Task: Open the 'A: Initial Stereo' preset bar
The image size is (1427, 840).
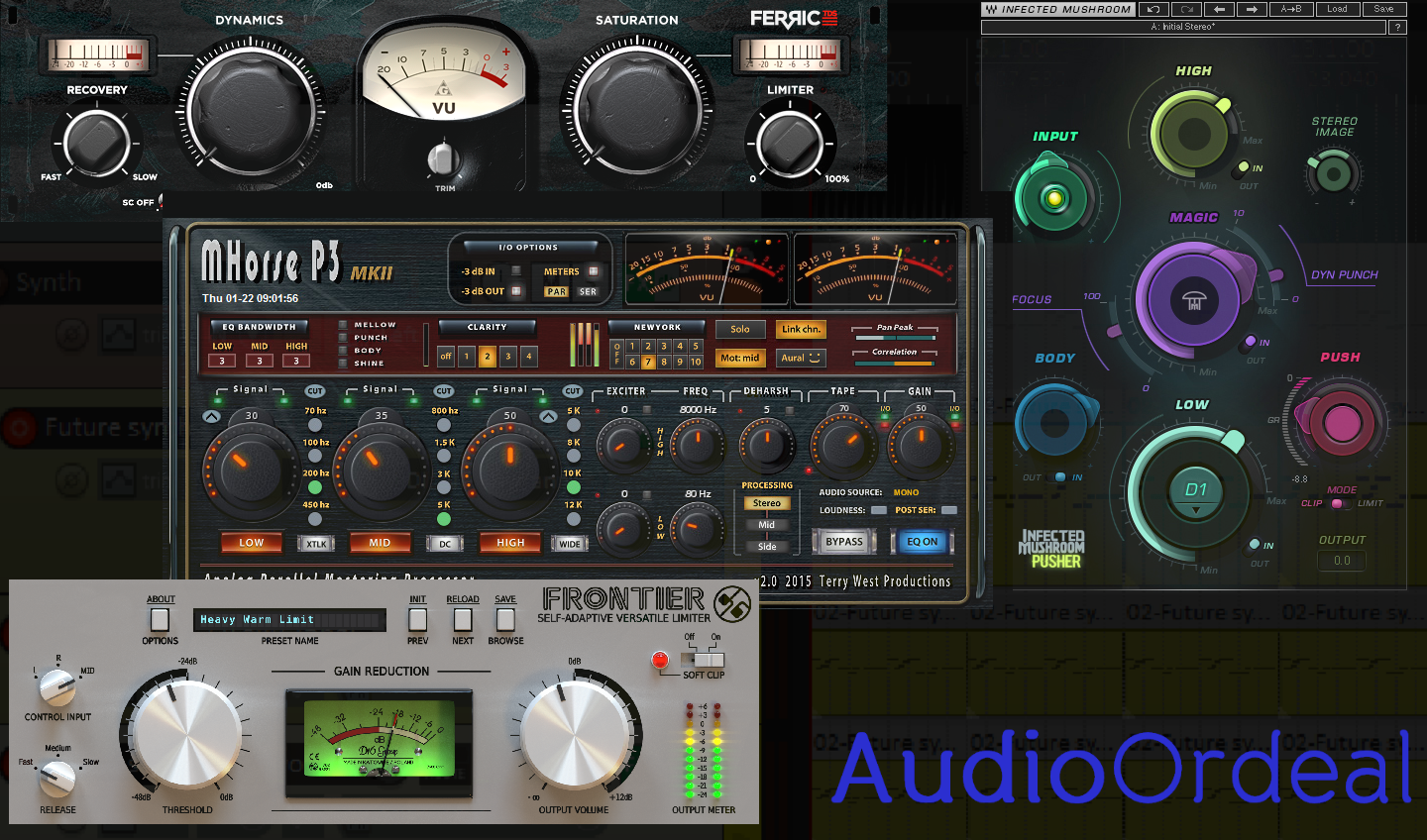Action: pos(1183,27)
